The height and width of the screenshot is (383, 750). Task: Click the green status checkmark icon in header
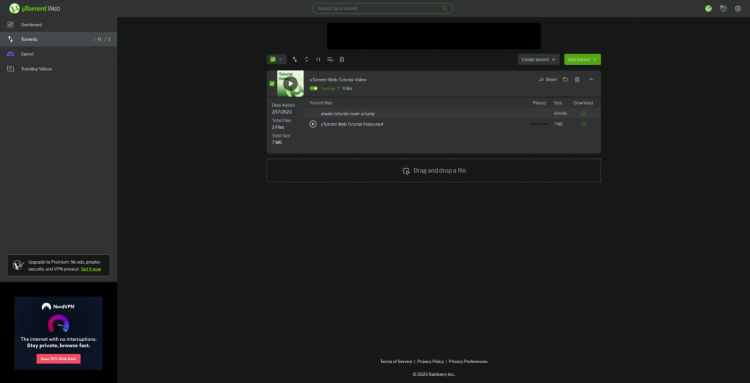coord(708,9)
